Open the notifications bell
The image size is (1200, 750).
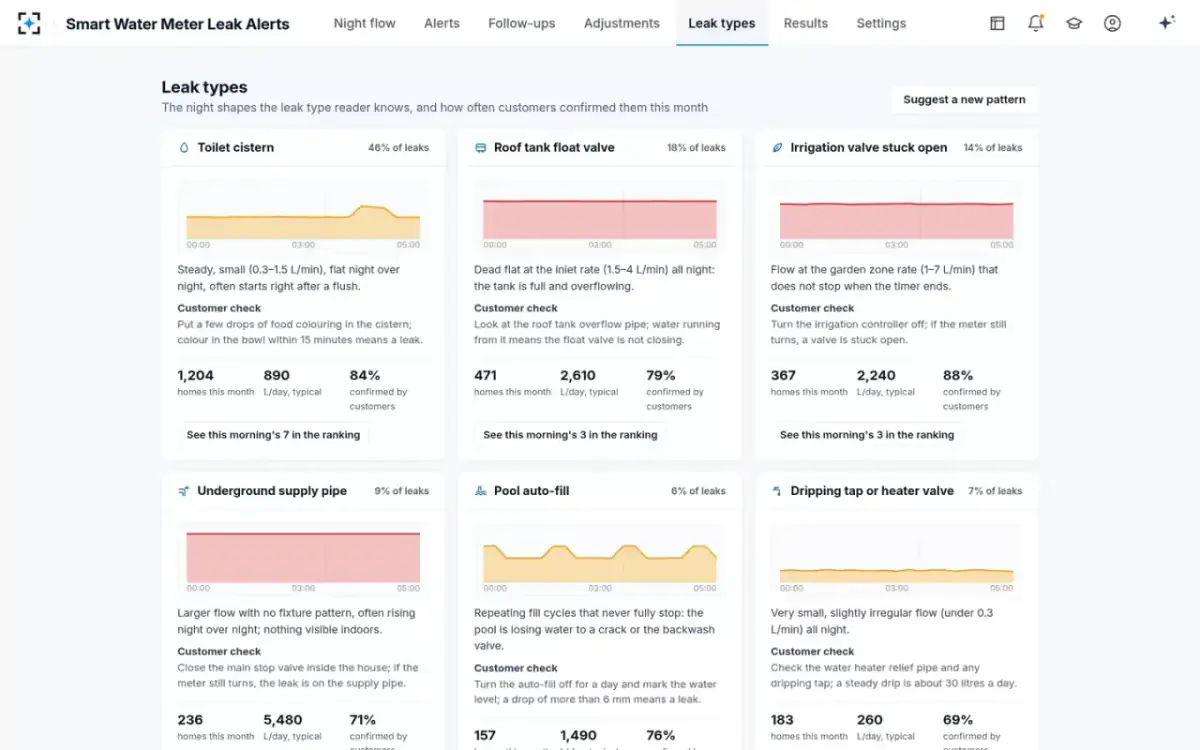1036,23
